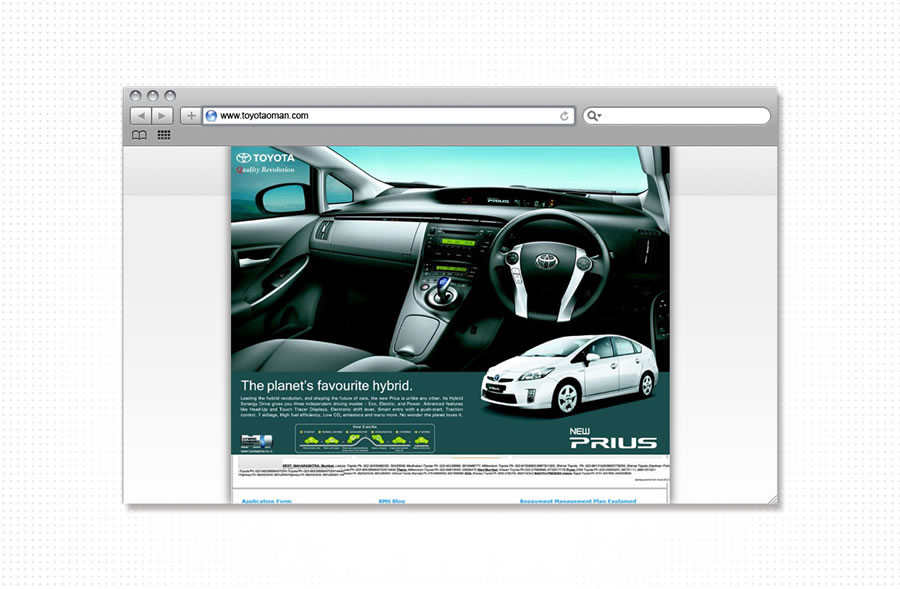
Task: Close the browser window with the leftmost round button
Action: 135,95
